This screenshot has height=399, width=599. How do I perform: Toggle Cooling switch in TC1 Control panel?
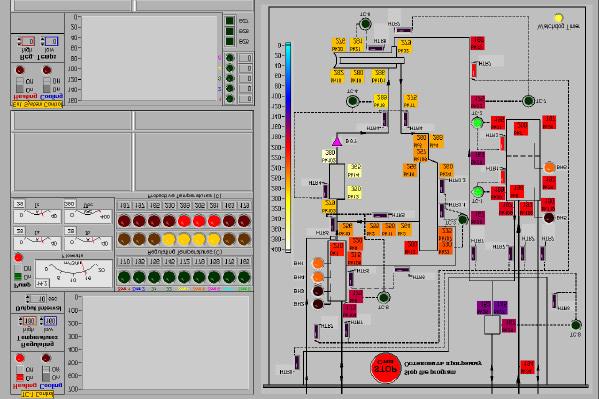[46, 373]
